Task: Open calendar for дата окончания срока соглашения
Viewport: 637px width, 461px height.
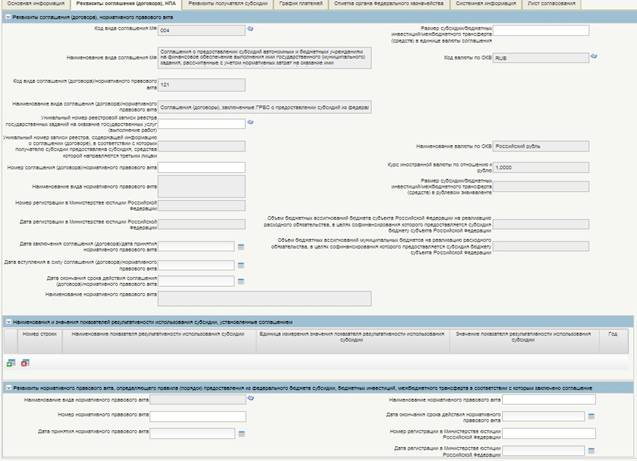Action: tap(240, 281)
